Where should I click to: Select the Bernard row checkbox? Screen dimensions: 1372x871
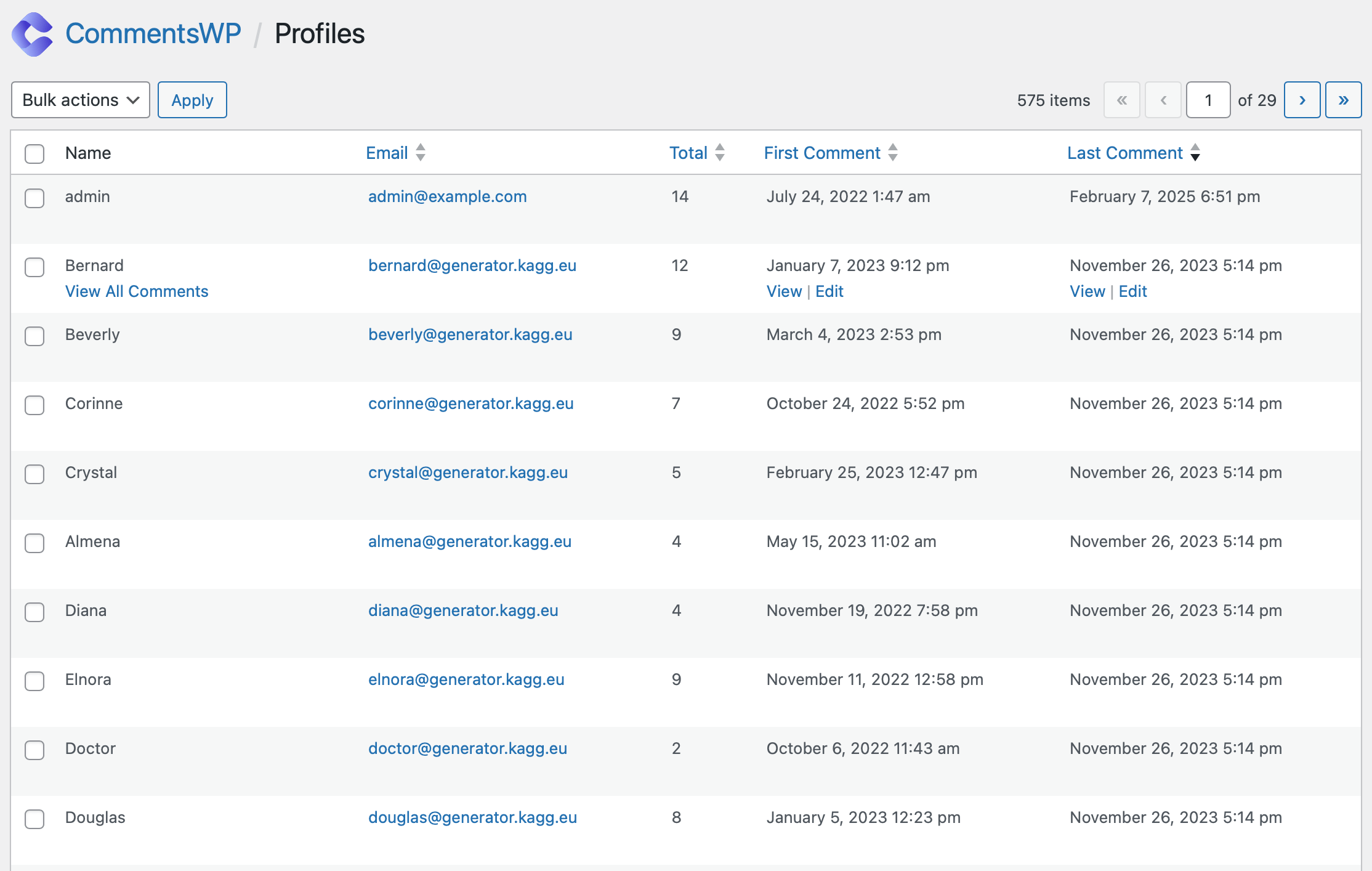tap(34, 267)
